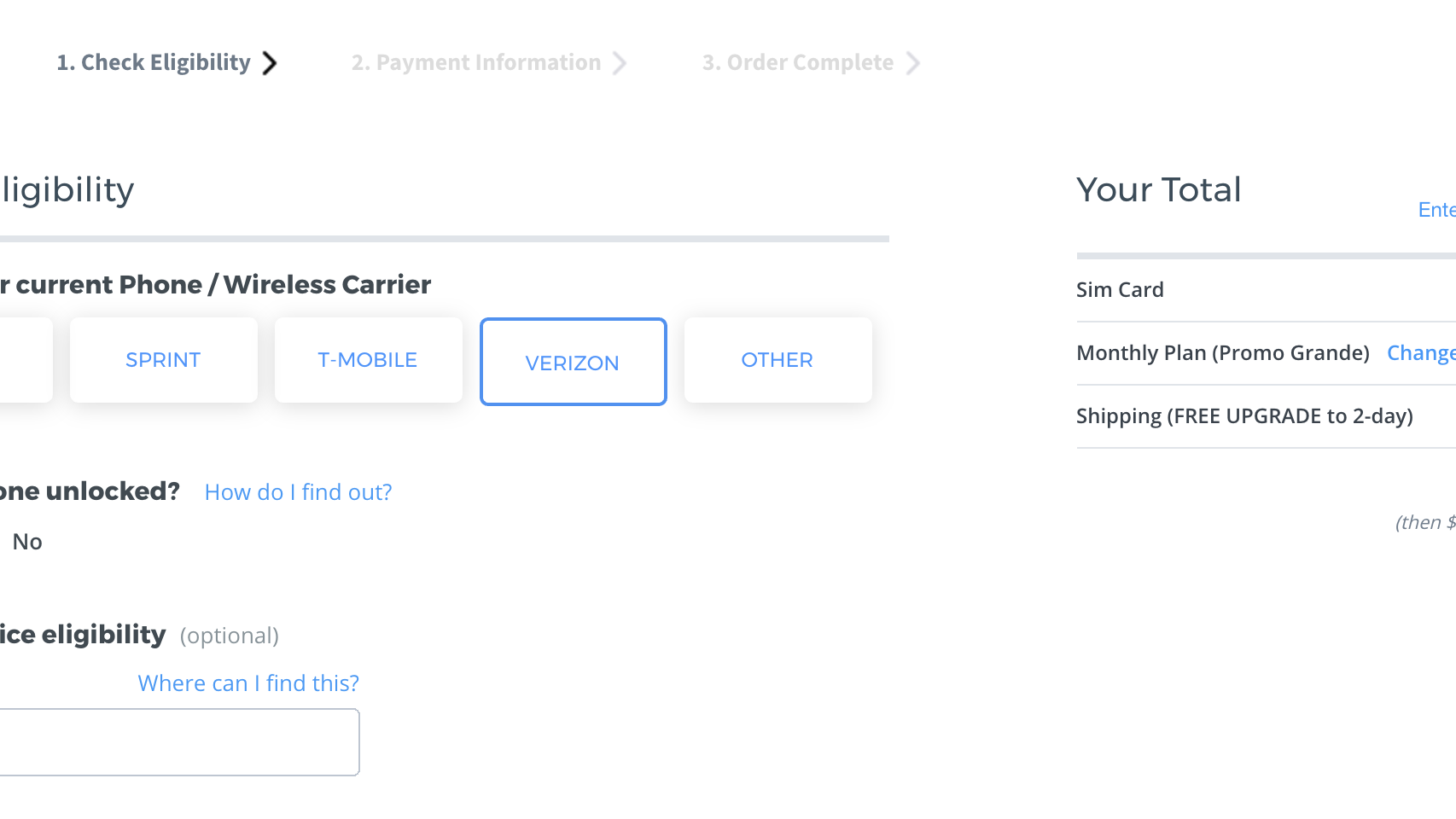Choose No for phone unlocked
Viewport: 1456px width, 819px height.
click(x=27, y=542)
